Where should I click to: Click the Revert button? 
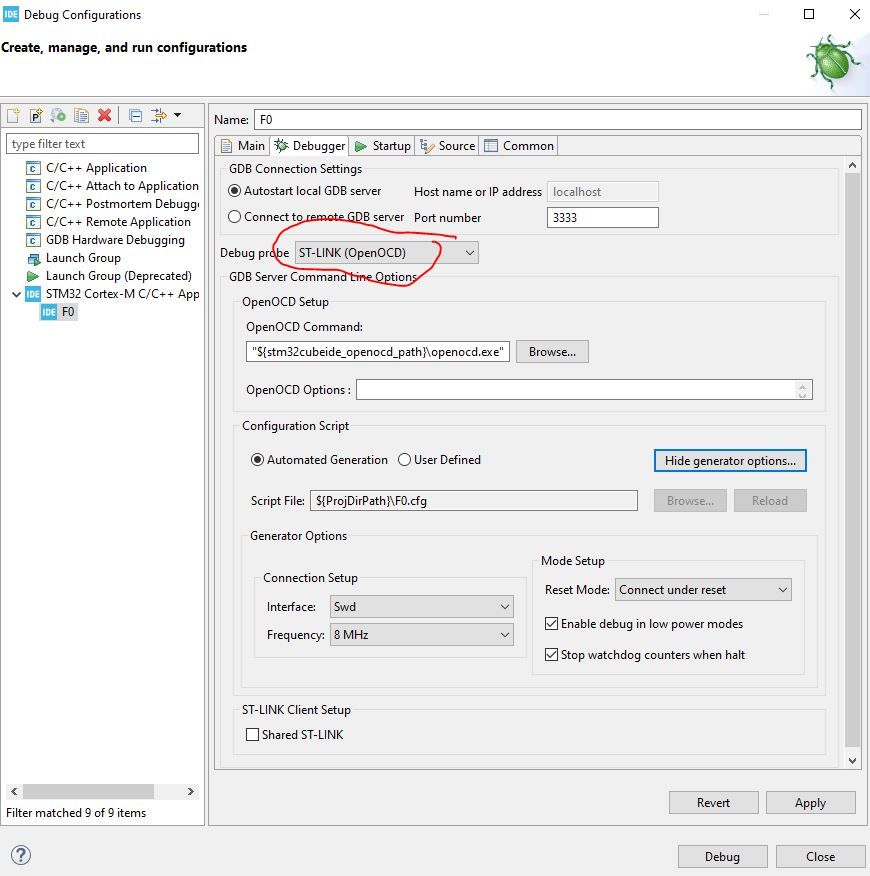tap(714, 802)
